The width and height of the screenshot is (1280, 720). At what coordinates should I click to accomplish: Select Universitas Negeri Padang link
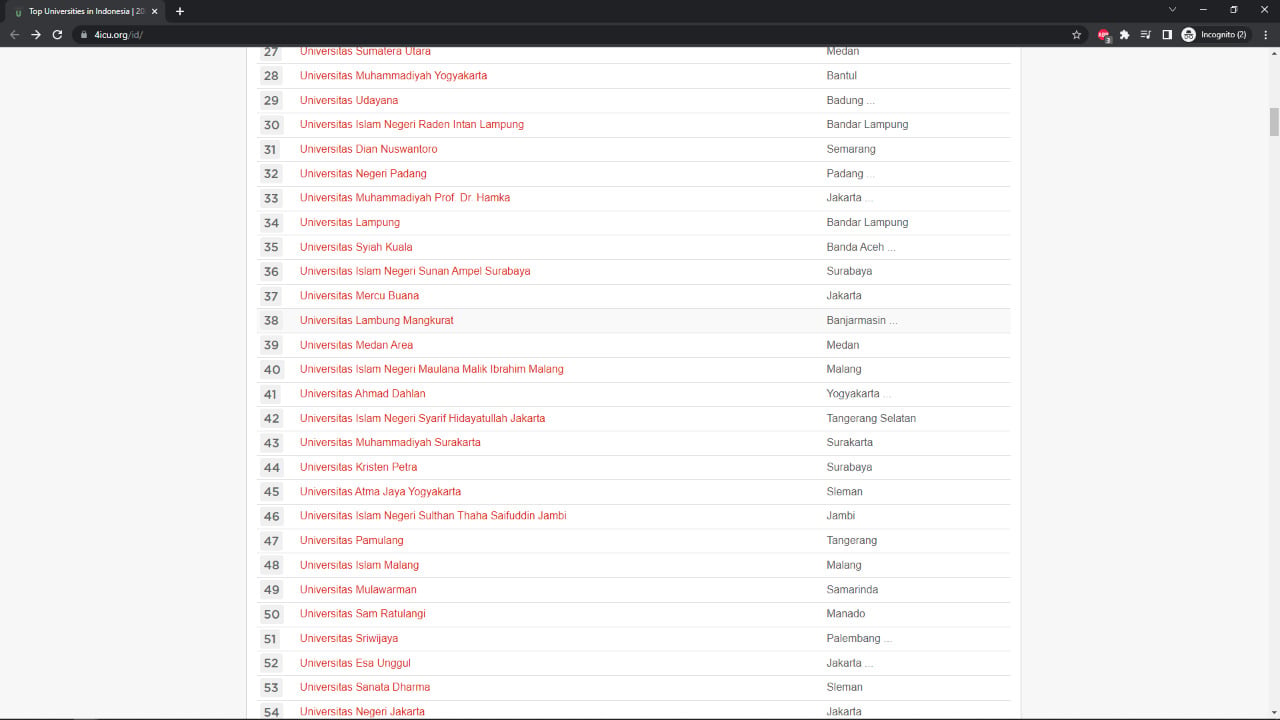point(363,174)
